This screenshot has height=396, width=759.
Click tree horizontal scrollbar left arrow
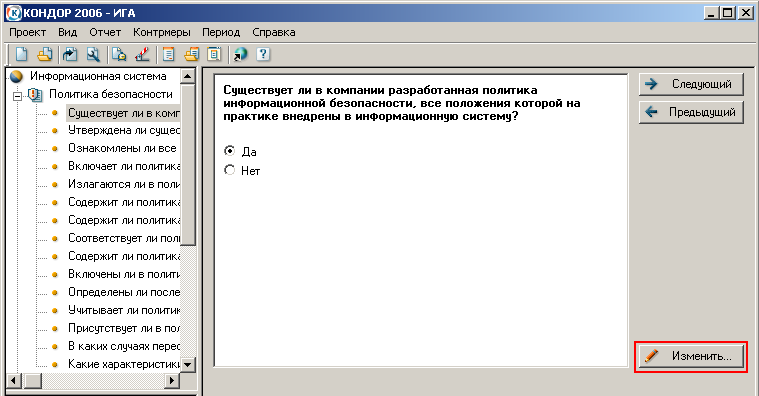coord(13,380)
